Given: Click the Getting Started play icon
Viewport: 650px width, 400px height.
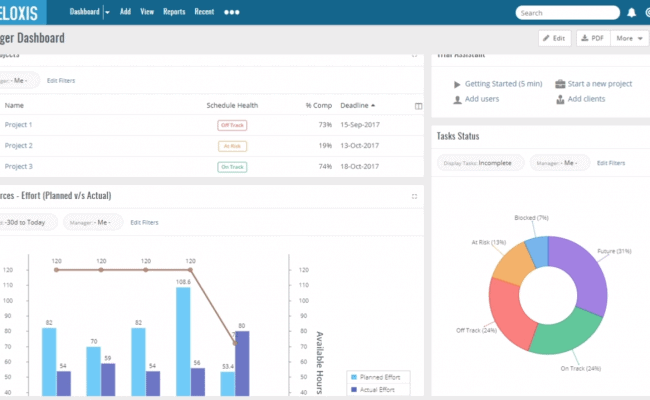Looking at the screenshot, I should tap(457, 85).
